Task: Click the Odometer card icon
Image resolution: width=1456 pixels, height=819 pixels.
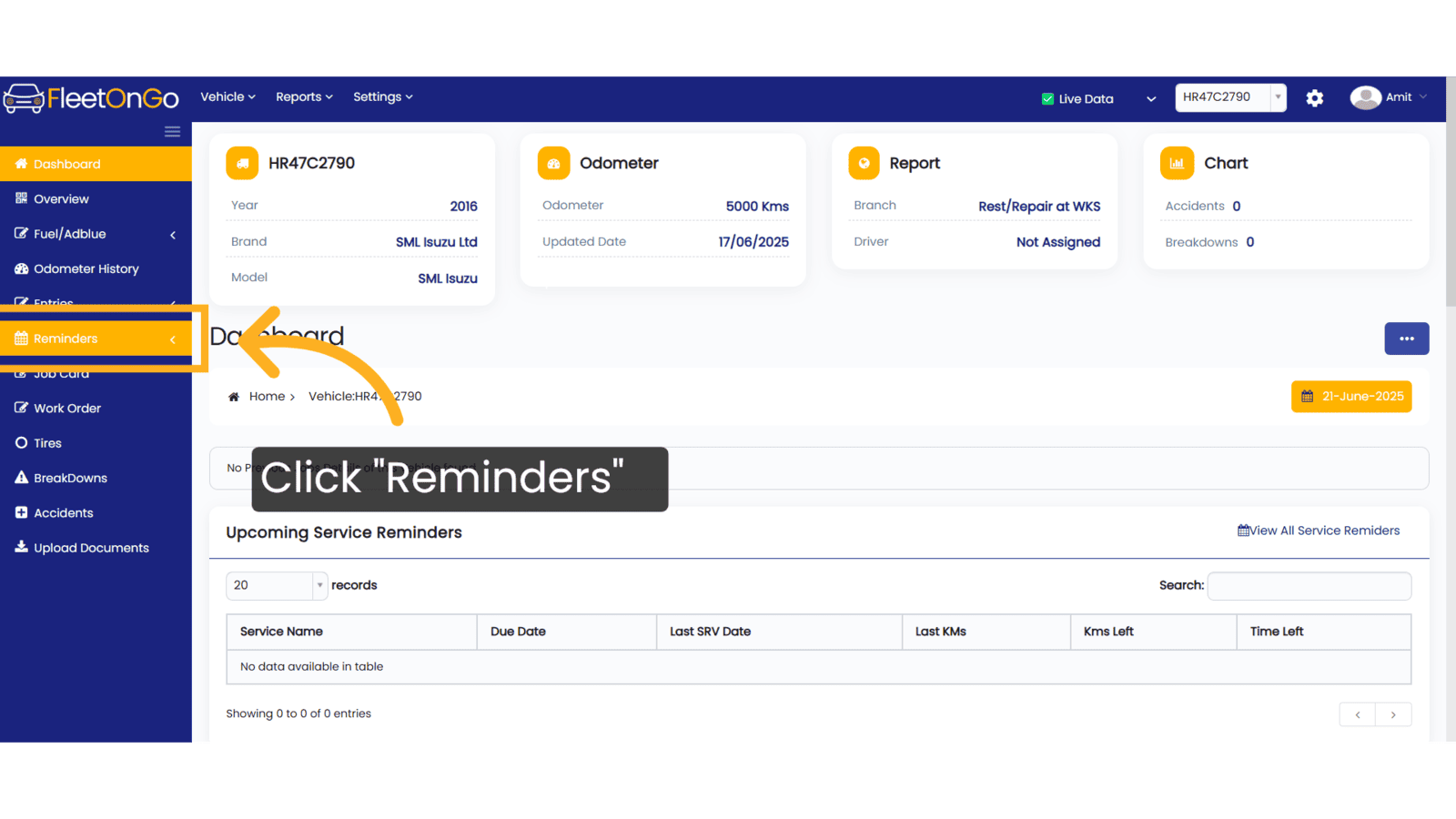Action: [x=553, y=164]
